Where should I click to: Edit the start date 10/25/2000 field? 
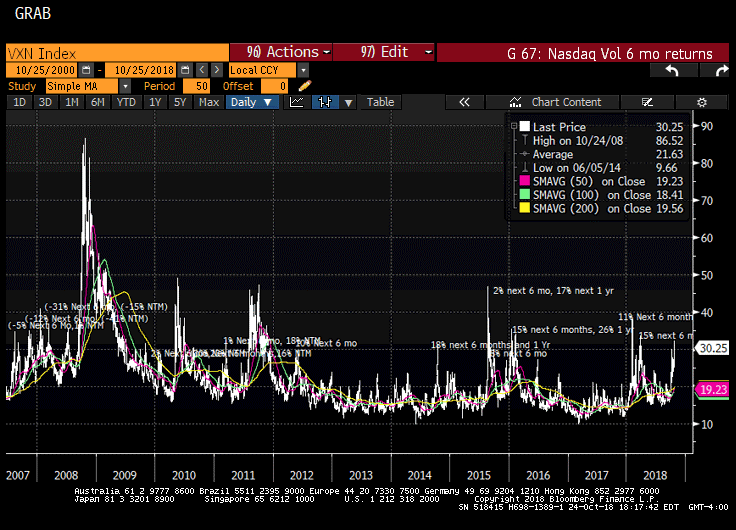click(x=43, y=70)
